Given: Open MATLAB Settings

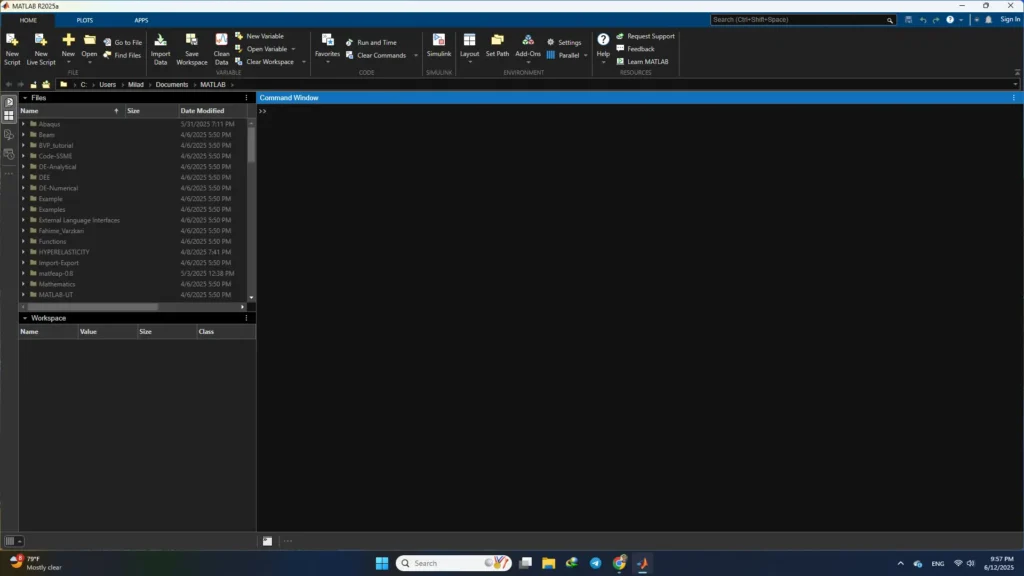Looking at the screenshot, I should (x=564, y=42).
